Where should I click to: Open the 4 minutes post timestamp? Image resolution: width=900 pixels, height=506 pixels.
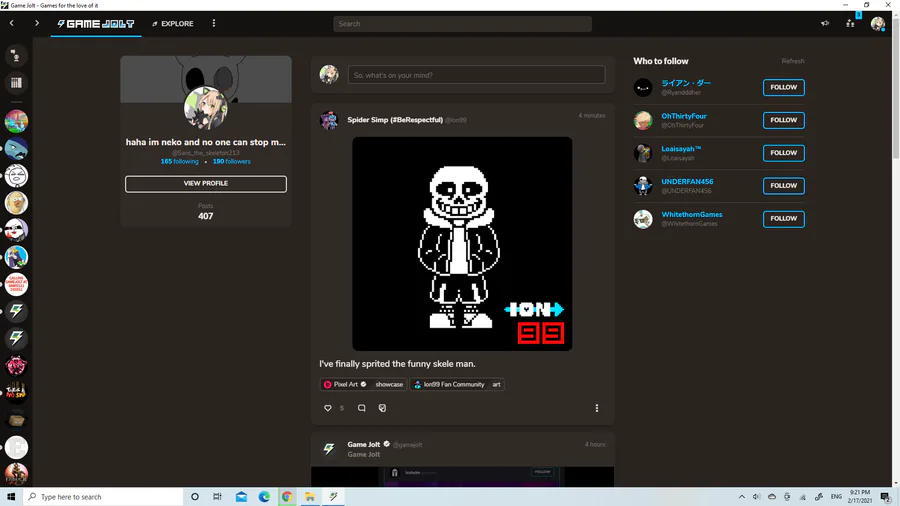(592, 115)
